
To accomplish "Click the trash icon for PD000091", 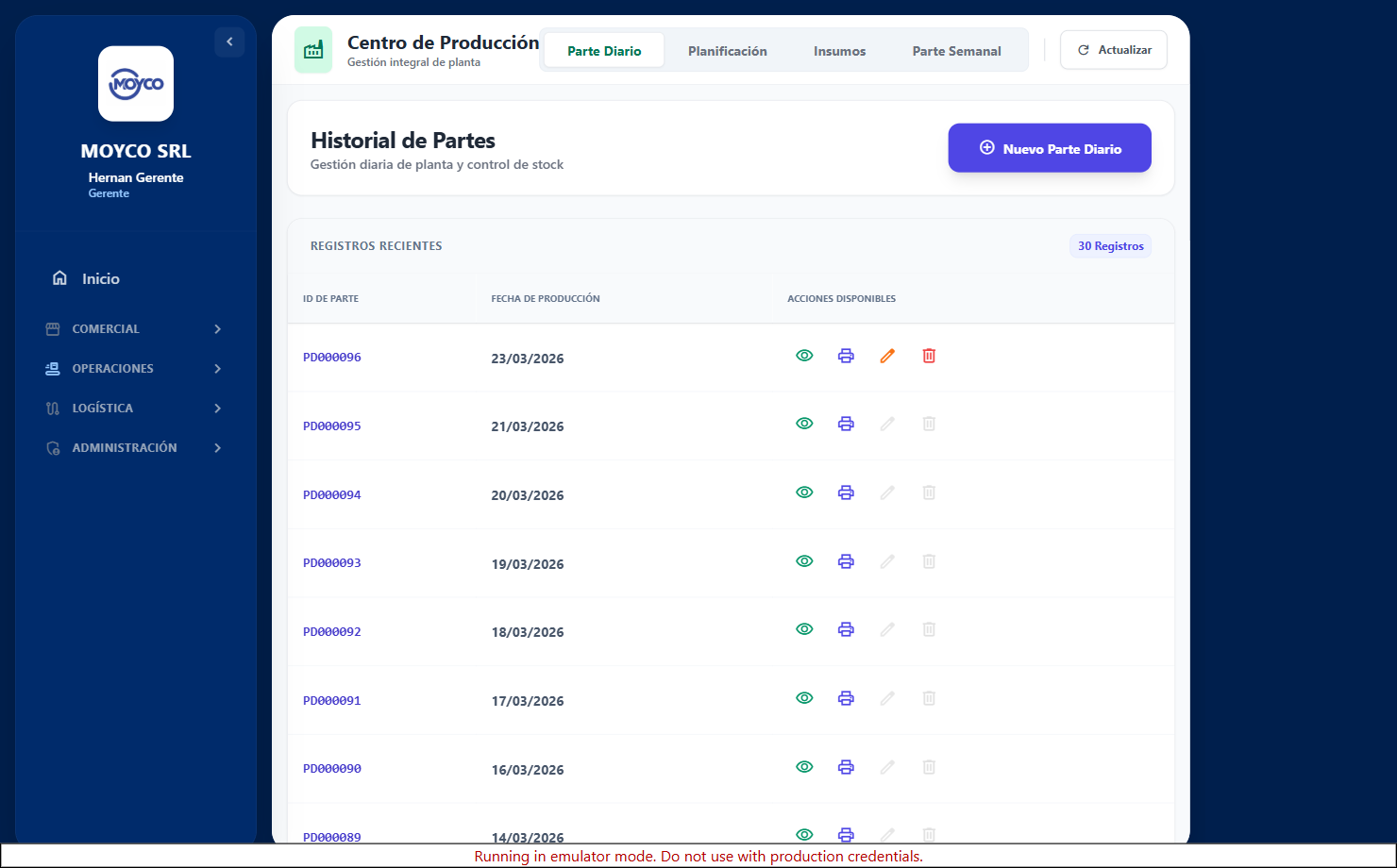I will click(929, 698).
